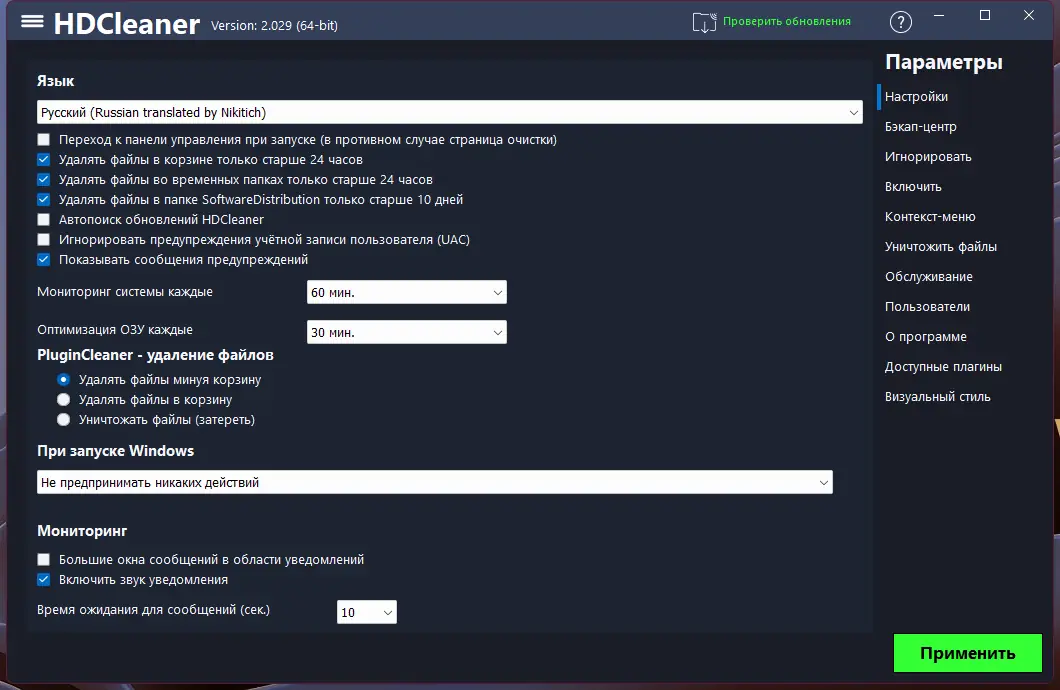The height and width of the screenshot is (690, 1060).
Task: Uncheck Удалять файлы во временных папках
Action: [x=44, y=180]
